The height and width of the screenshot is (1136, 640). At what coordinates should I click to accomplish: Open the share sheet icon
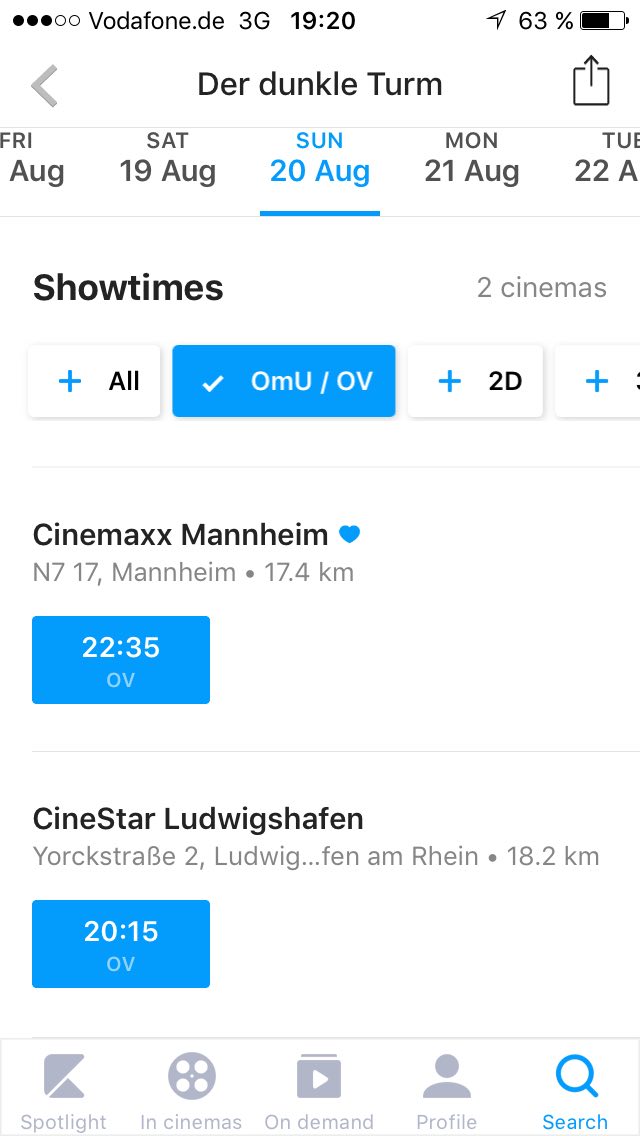coord(591,81)
